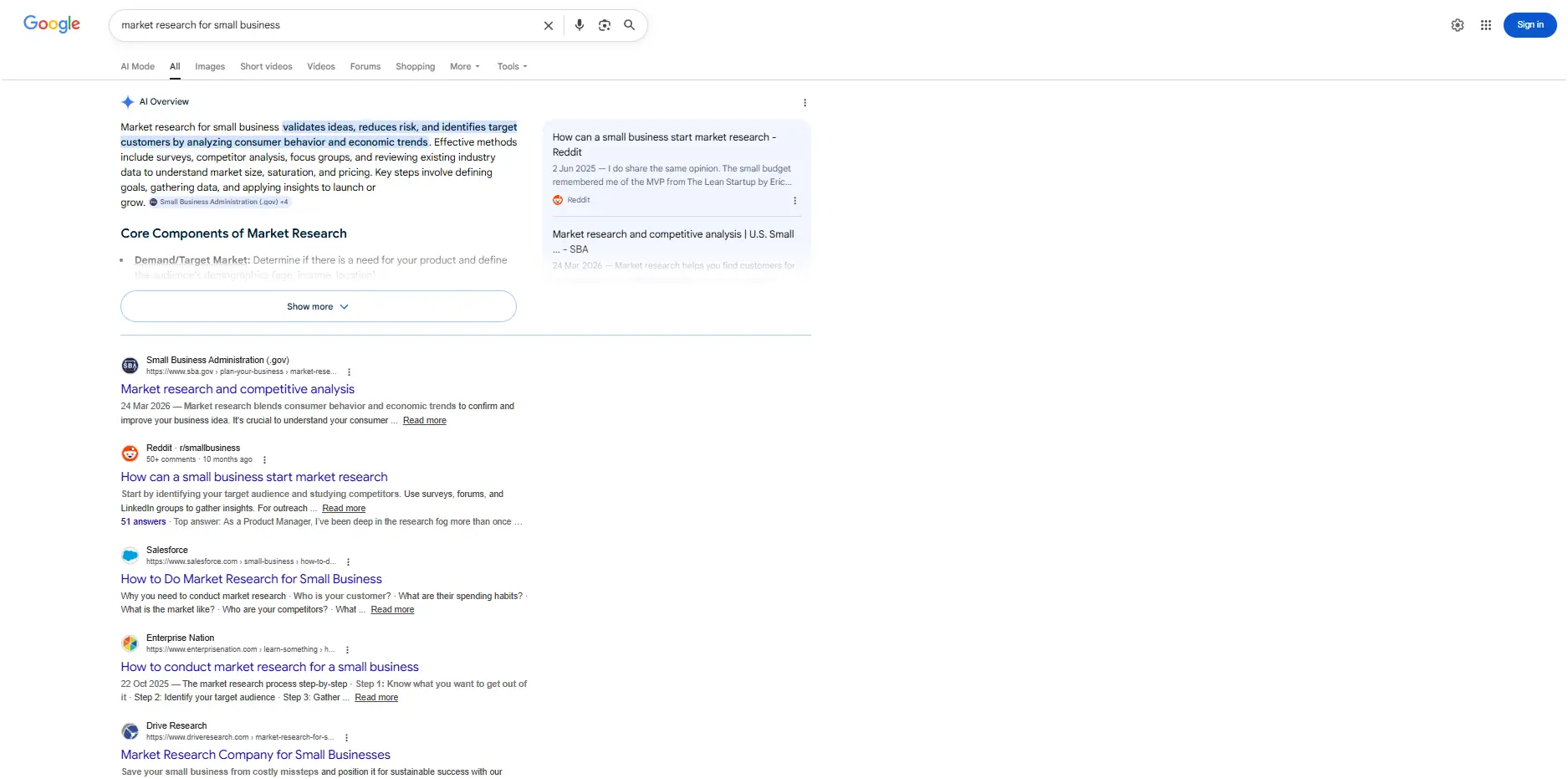Open options for Reddit source card
Screen dimensions: 1568x779
pos(794,201)
